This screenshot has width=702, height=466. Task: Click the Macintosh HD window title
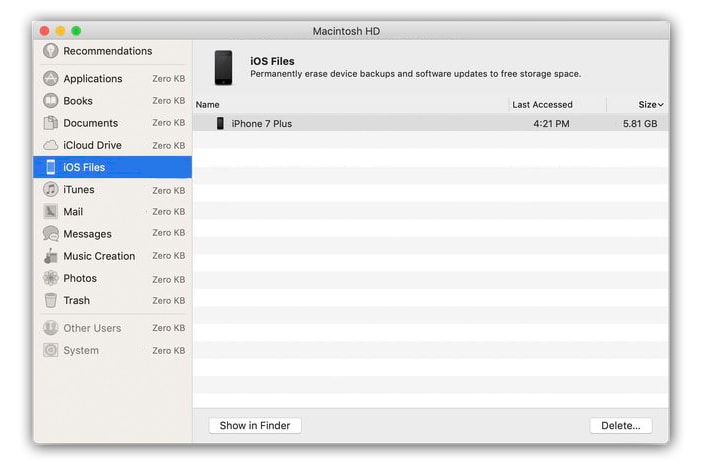(346, 31)
